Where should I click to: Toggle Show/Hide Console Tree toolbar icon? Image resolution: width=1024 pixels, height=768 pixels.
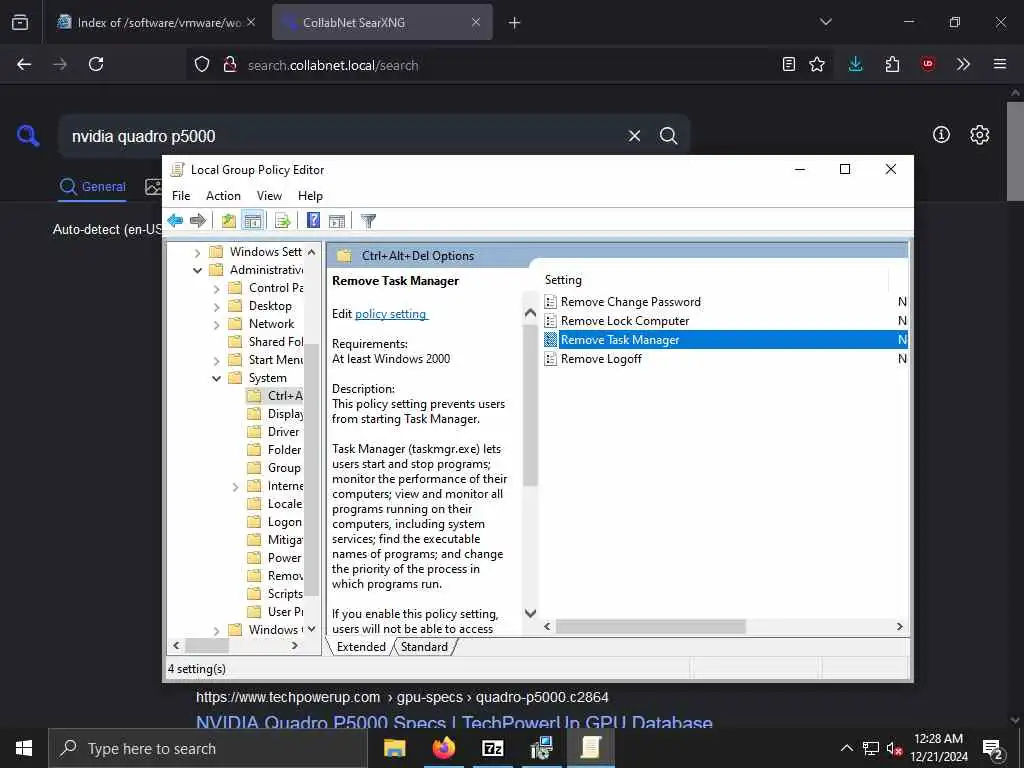pyautogui.click(x=252, y=221)
